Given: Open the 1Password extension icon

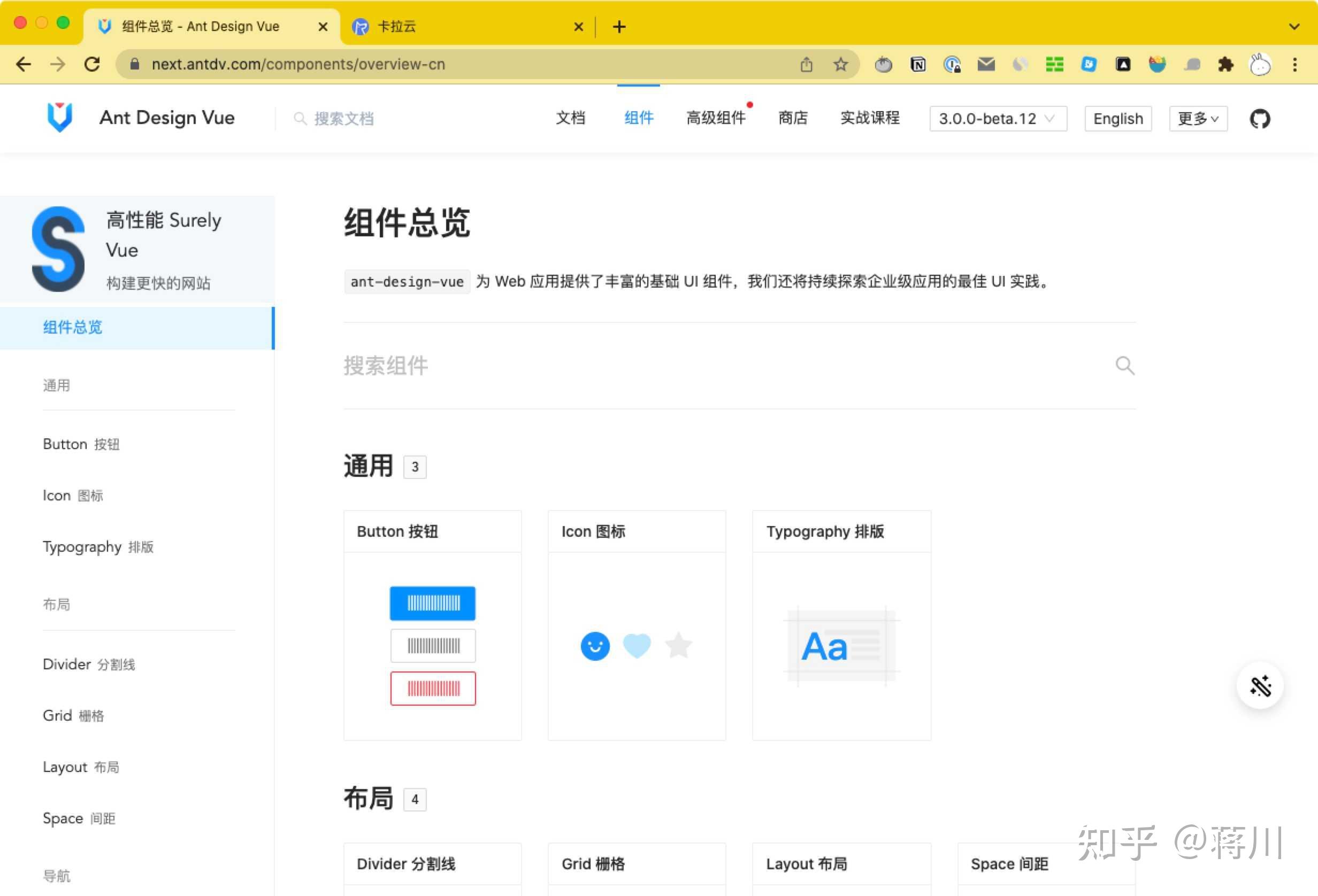Looking at the screenshot, I should [x=952, y=64].
